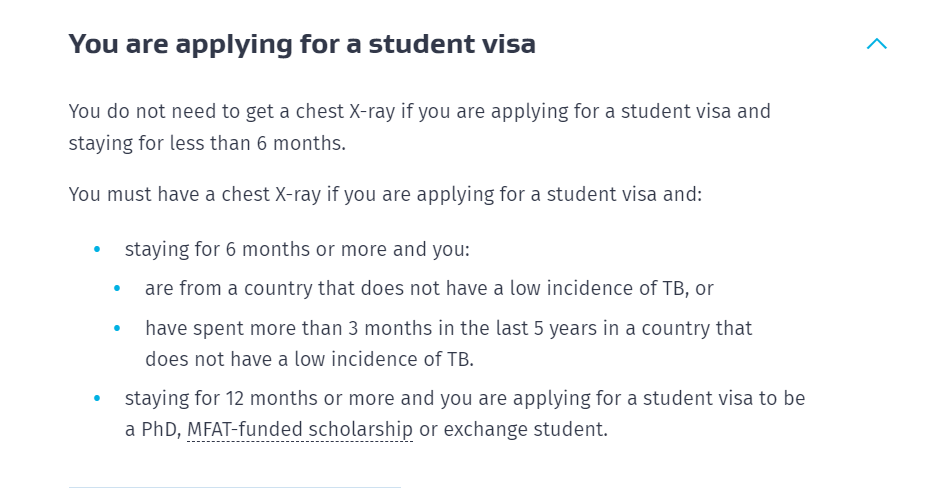
Task: Collapse the student visa section chevron
Action: click(x=877, y=44)
